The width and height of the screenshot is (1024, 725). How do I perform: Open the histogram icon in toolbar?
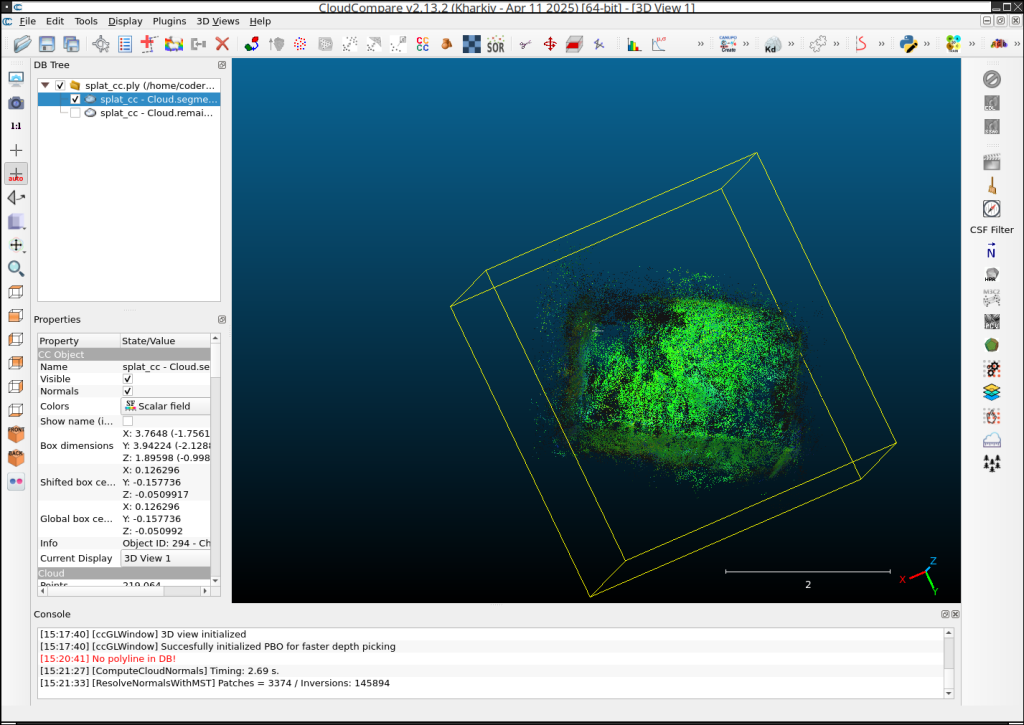(x=634, y=44)
